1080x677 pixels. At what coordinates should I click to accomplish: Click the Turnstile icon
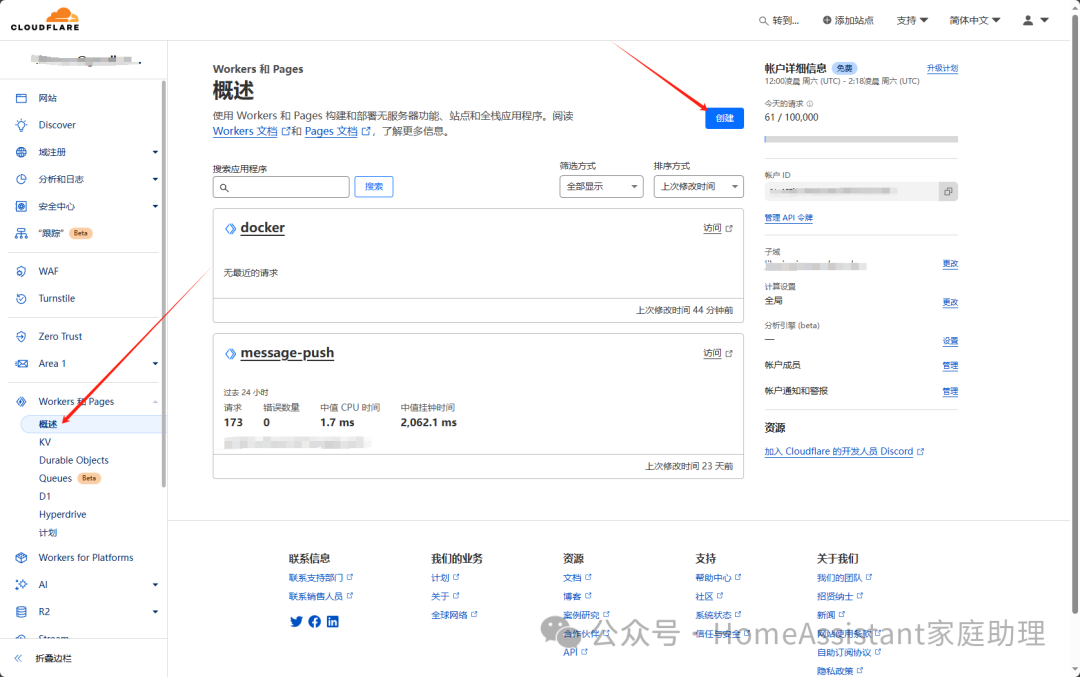(x=21, y=299)
